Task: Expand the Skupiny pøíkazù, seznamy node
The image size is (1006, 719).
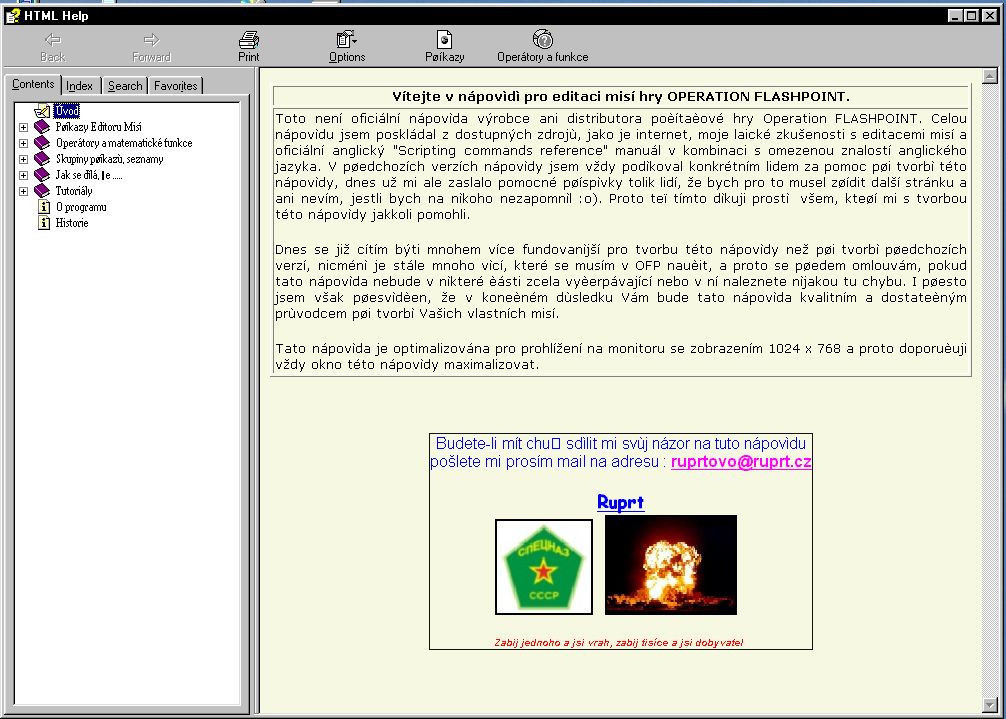Action: pyautogui.click(x=24, y=159)
